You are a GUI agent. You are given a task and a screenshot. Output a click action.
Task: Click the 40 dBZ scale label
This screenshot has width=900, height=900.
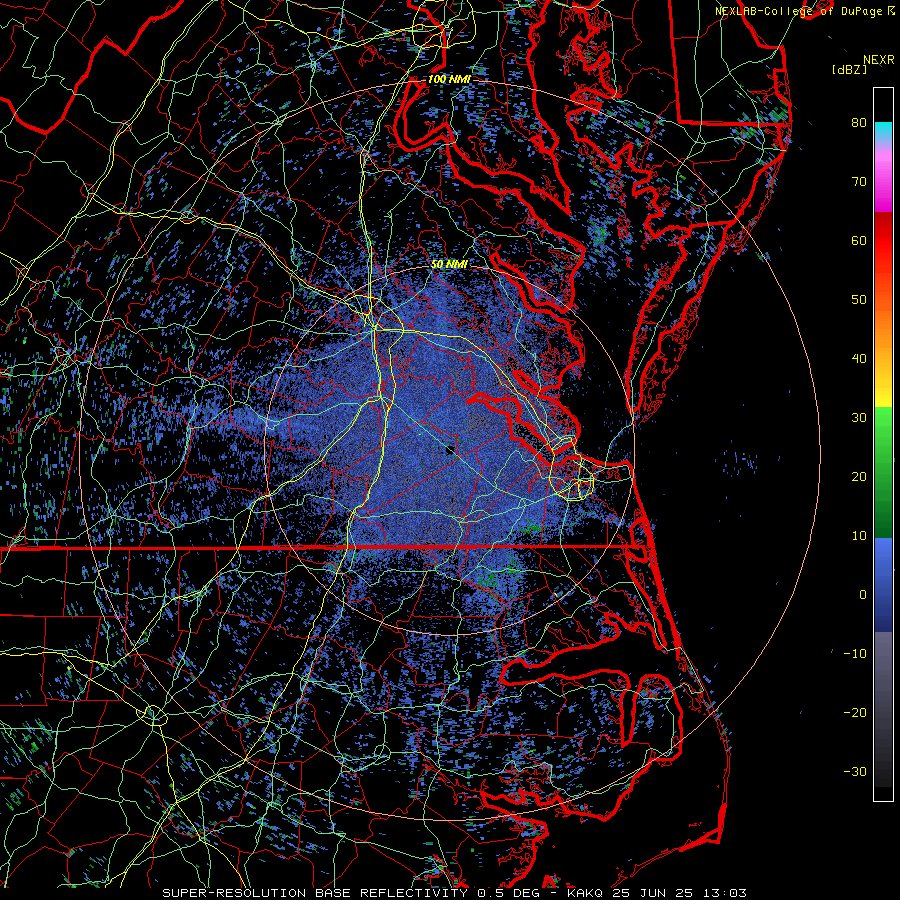[x=859, y=359]
